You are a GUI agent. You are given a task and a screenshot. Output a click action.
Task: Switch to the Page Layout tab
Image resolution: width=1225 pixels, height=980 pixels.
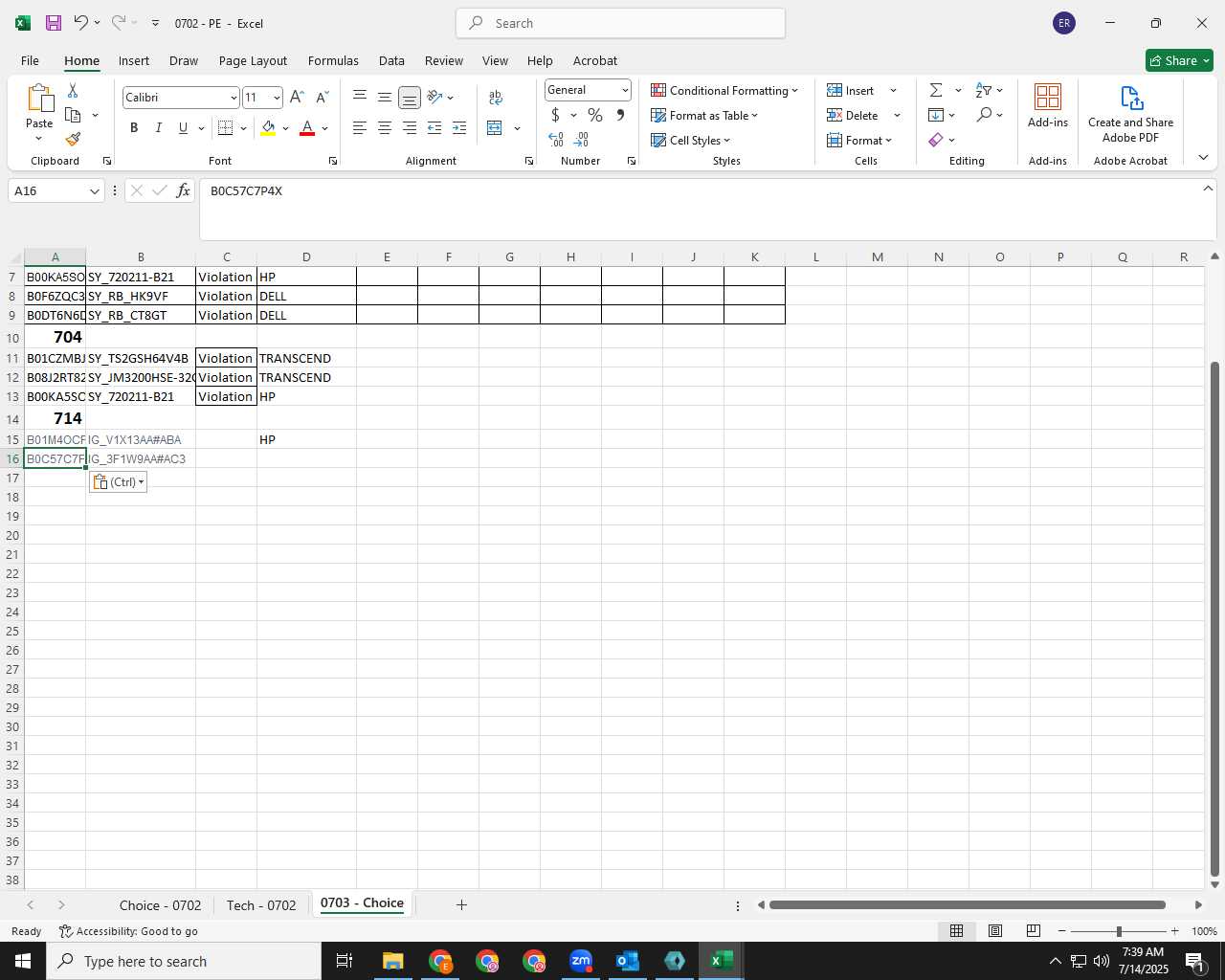(253, 60)
